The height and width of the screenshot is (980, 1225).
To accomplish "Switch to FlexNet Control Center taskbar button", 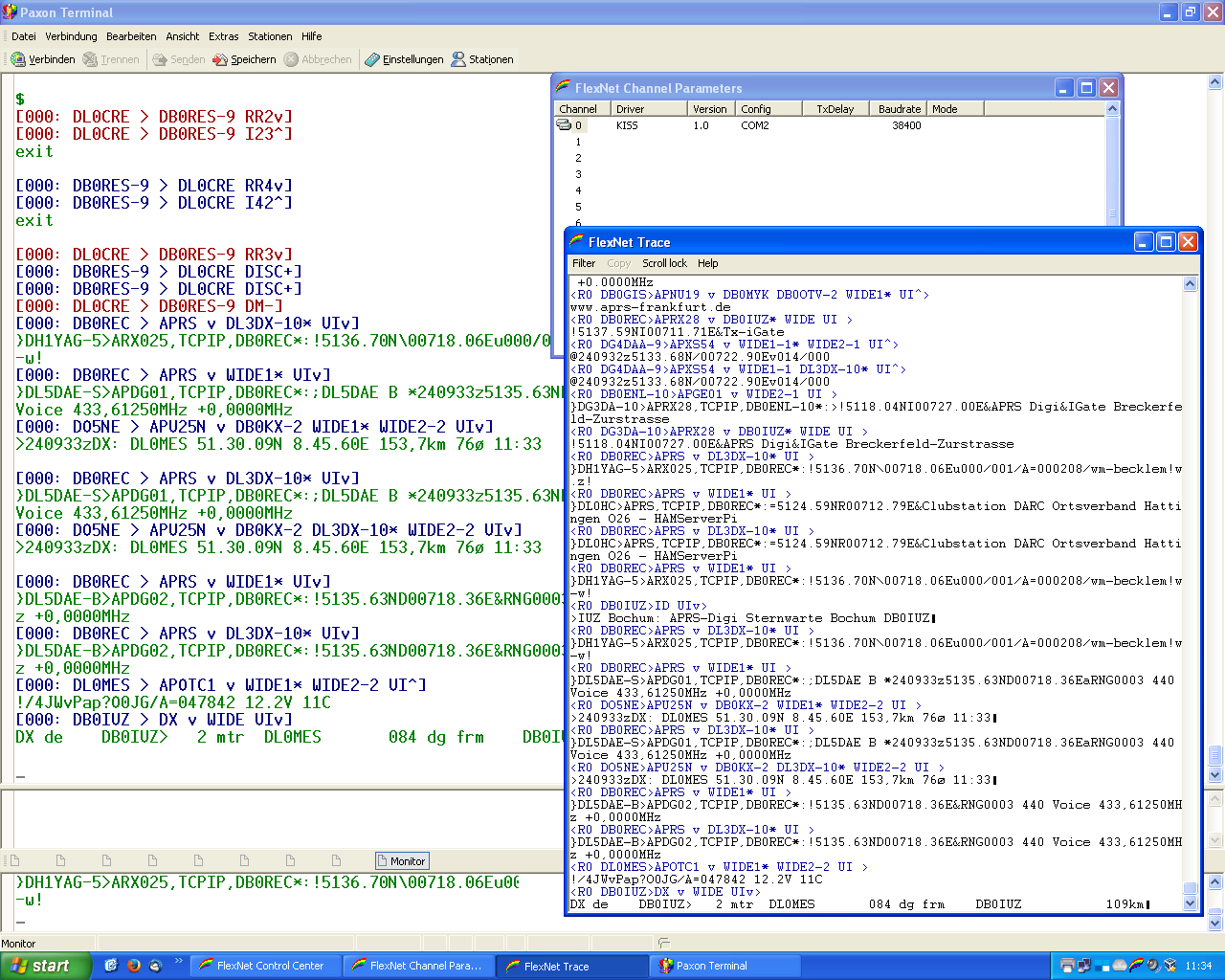I will coord(265,966).
